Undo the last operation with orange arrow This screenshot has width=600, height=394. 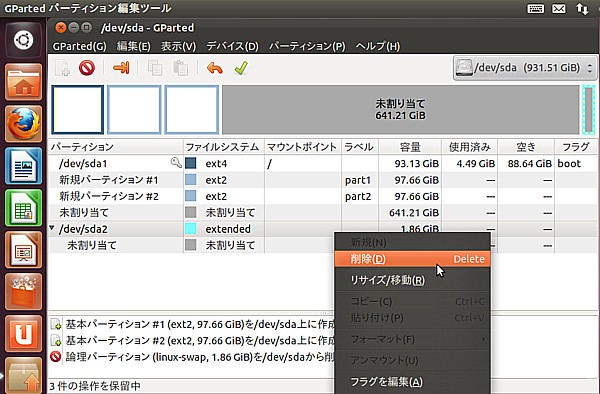215,68
